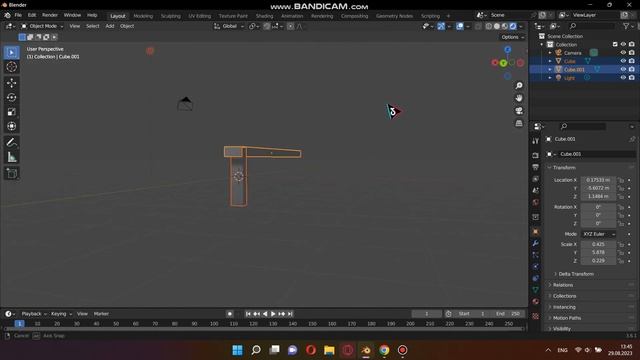
Task: Open the Object Data properties tab
Action: (536, 289)
